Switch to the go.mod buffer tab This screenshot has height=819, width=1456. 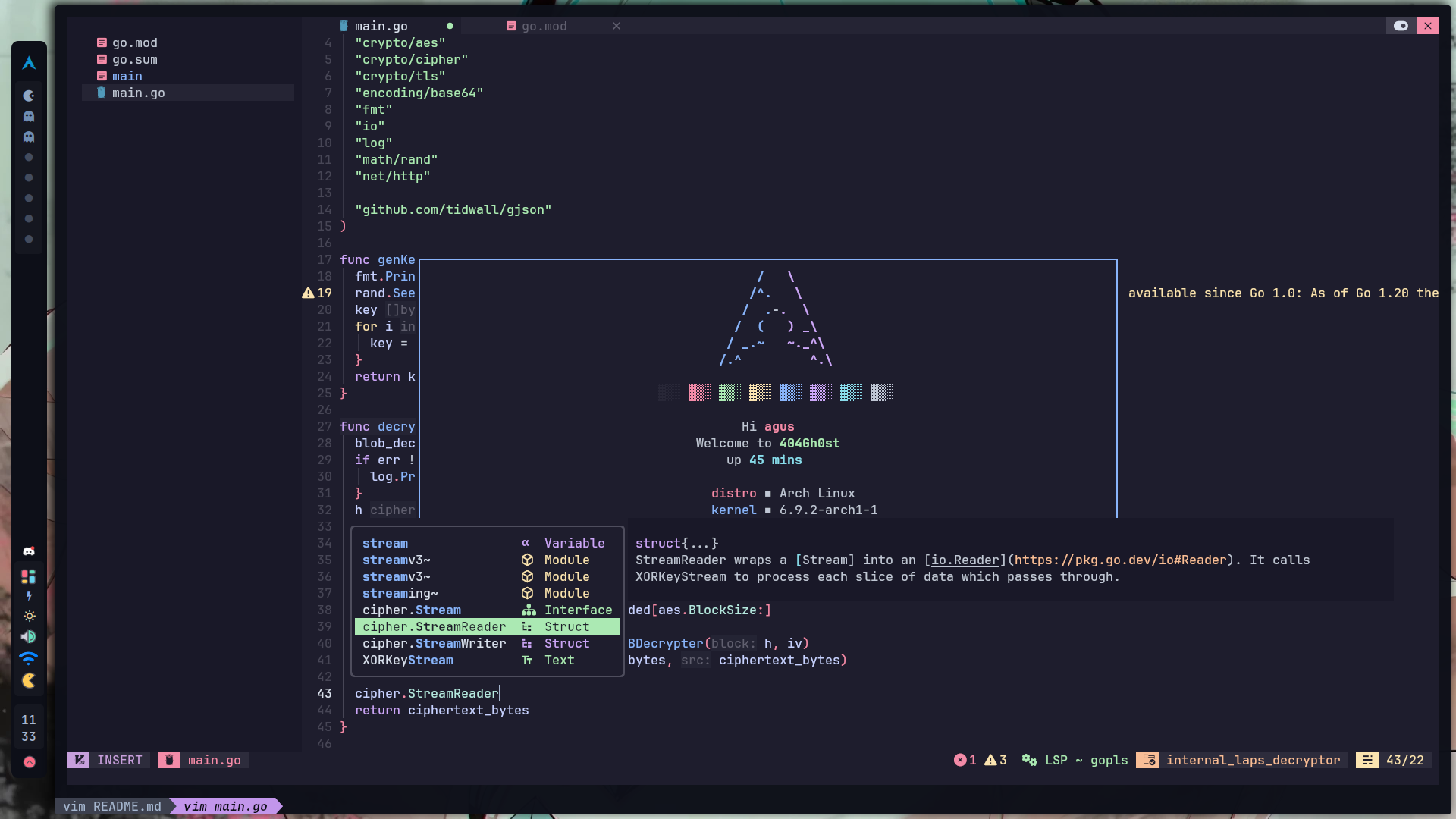pyautogui.click(x=544, y=26)
